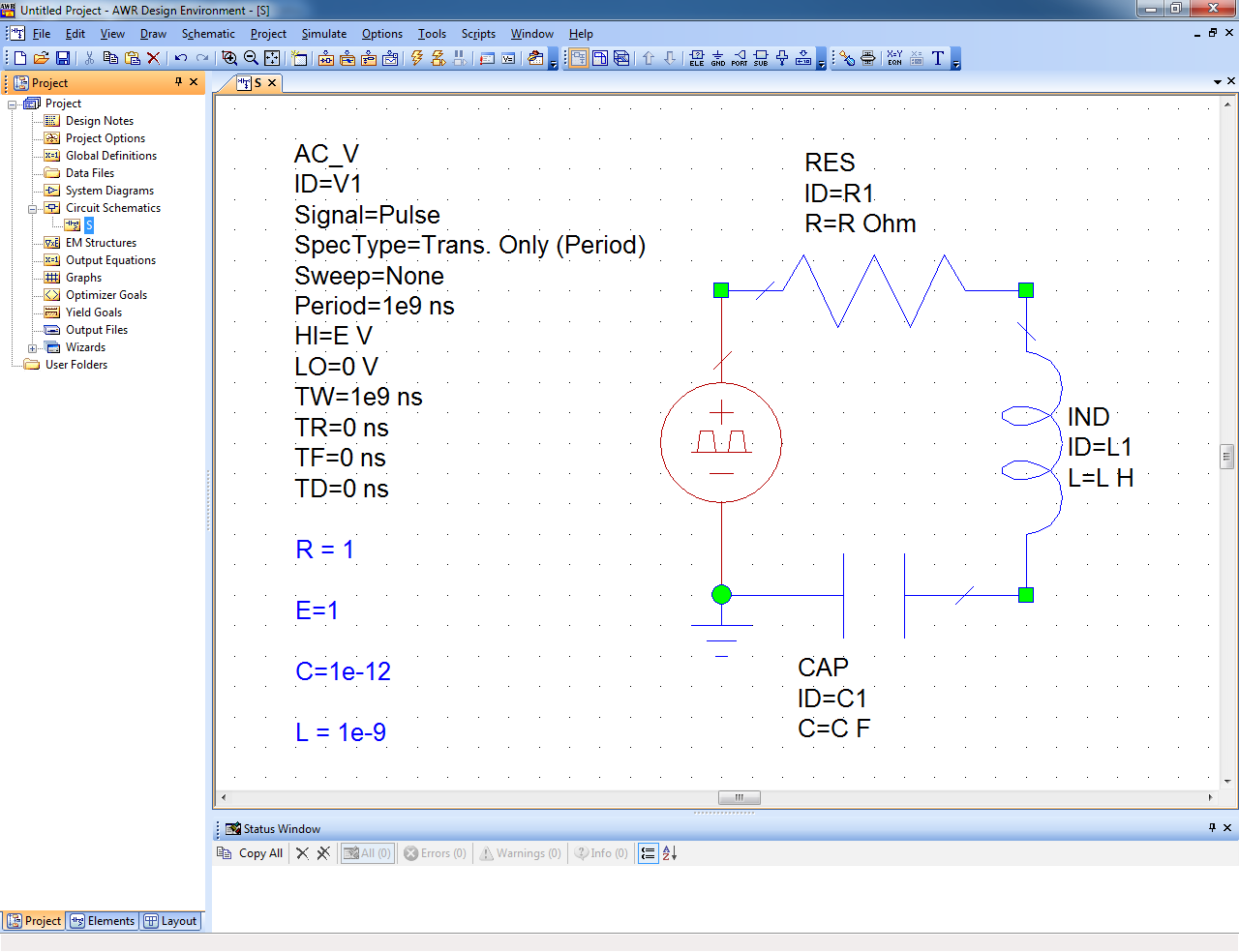
Task: Select the resistor R1 element
Action: [x=874, y=290]
